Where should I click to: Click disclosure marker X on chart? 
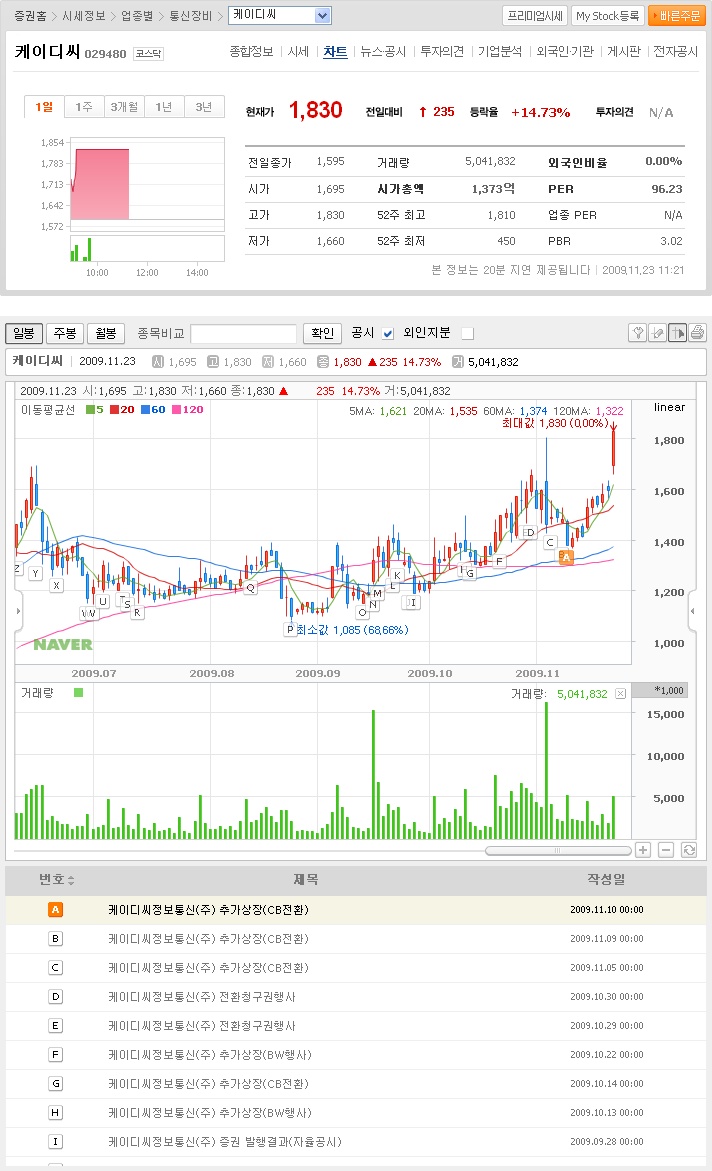(x=56, y=586)
